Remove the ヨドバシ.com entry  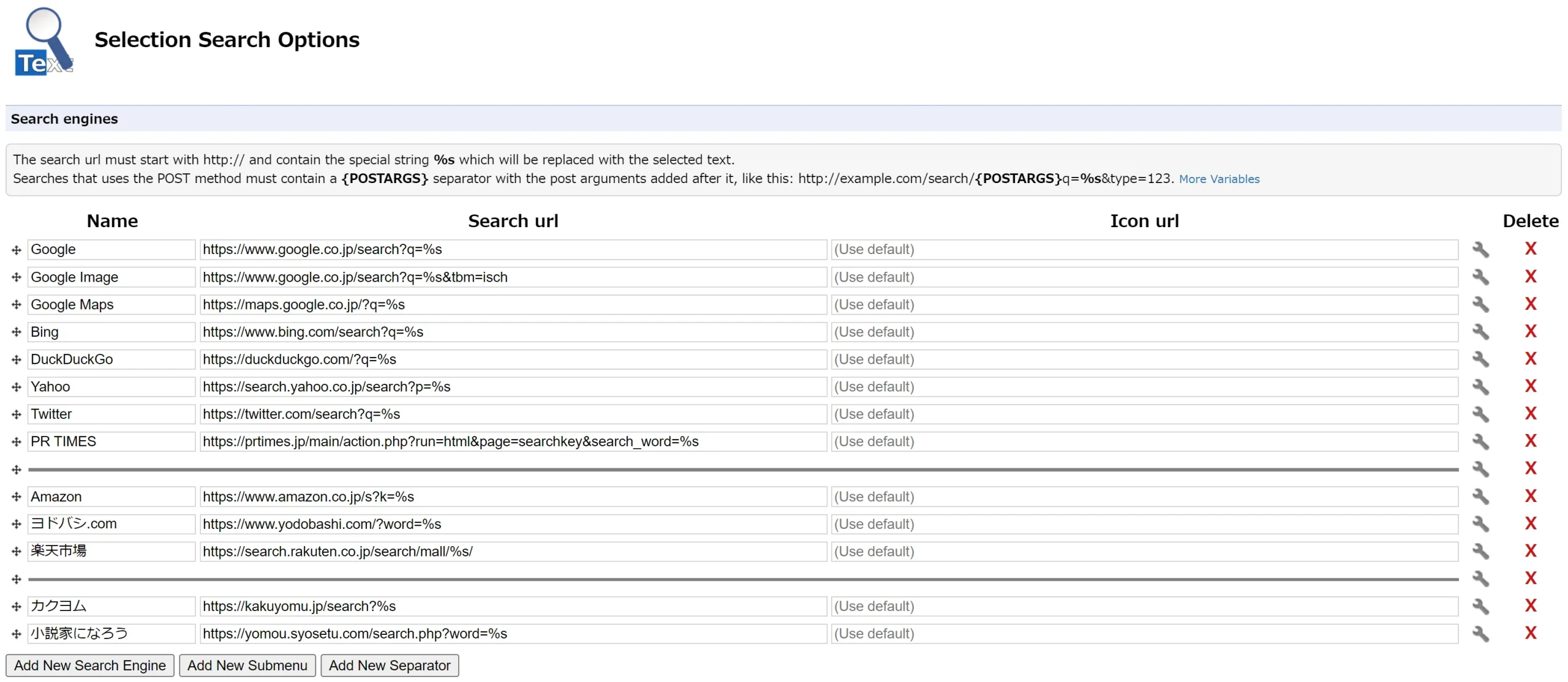pyautogui.click(x=1531, y=523)
